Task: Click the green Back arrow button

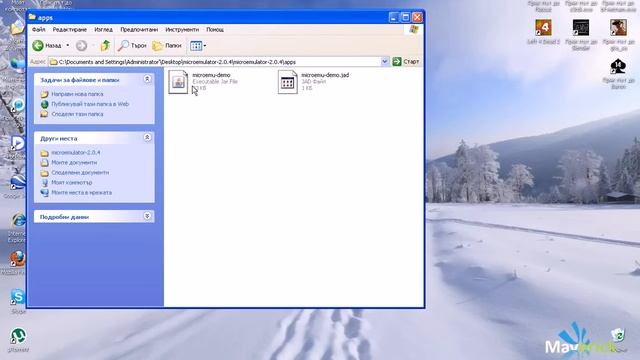Action: tap(38, 45)
